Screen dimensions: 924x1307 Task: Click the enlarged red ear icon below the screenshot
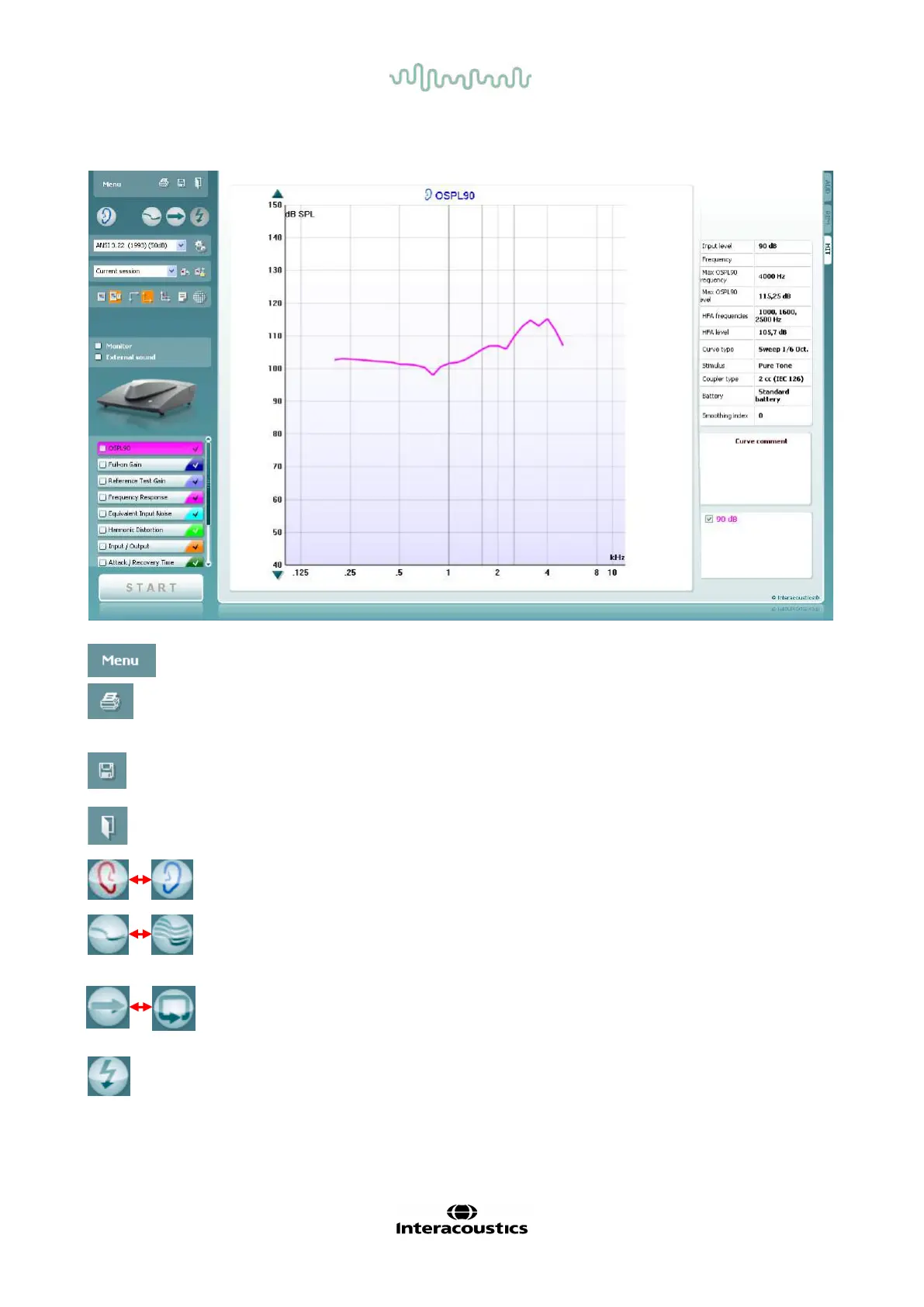tap(108, 879)
